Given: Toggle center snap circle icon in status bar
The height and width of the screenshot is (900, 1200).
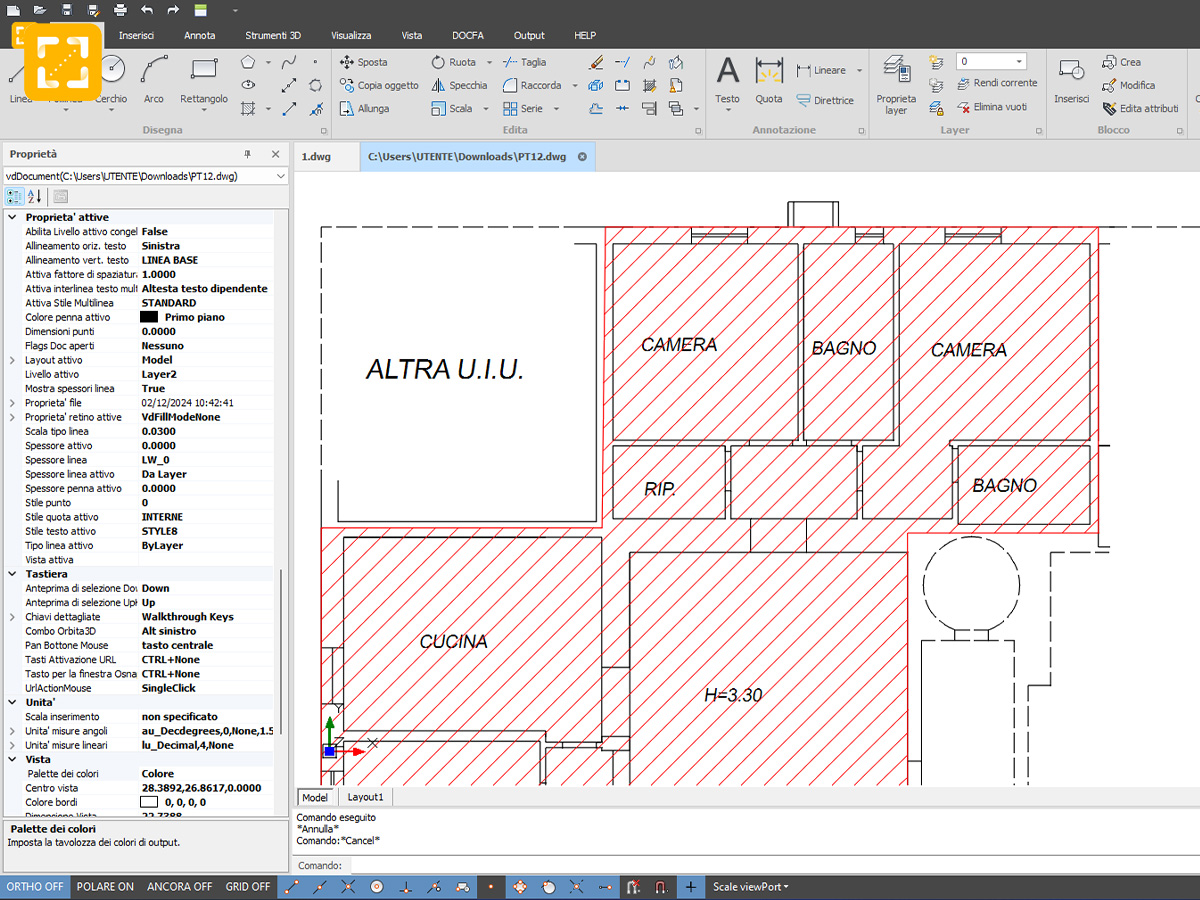Looking at the screenshot, I should tap(377, 887).
